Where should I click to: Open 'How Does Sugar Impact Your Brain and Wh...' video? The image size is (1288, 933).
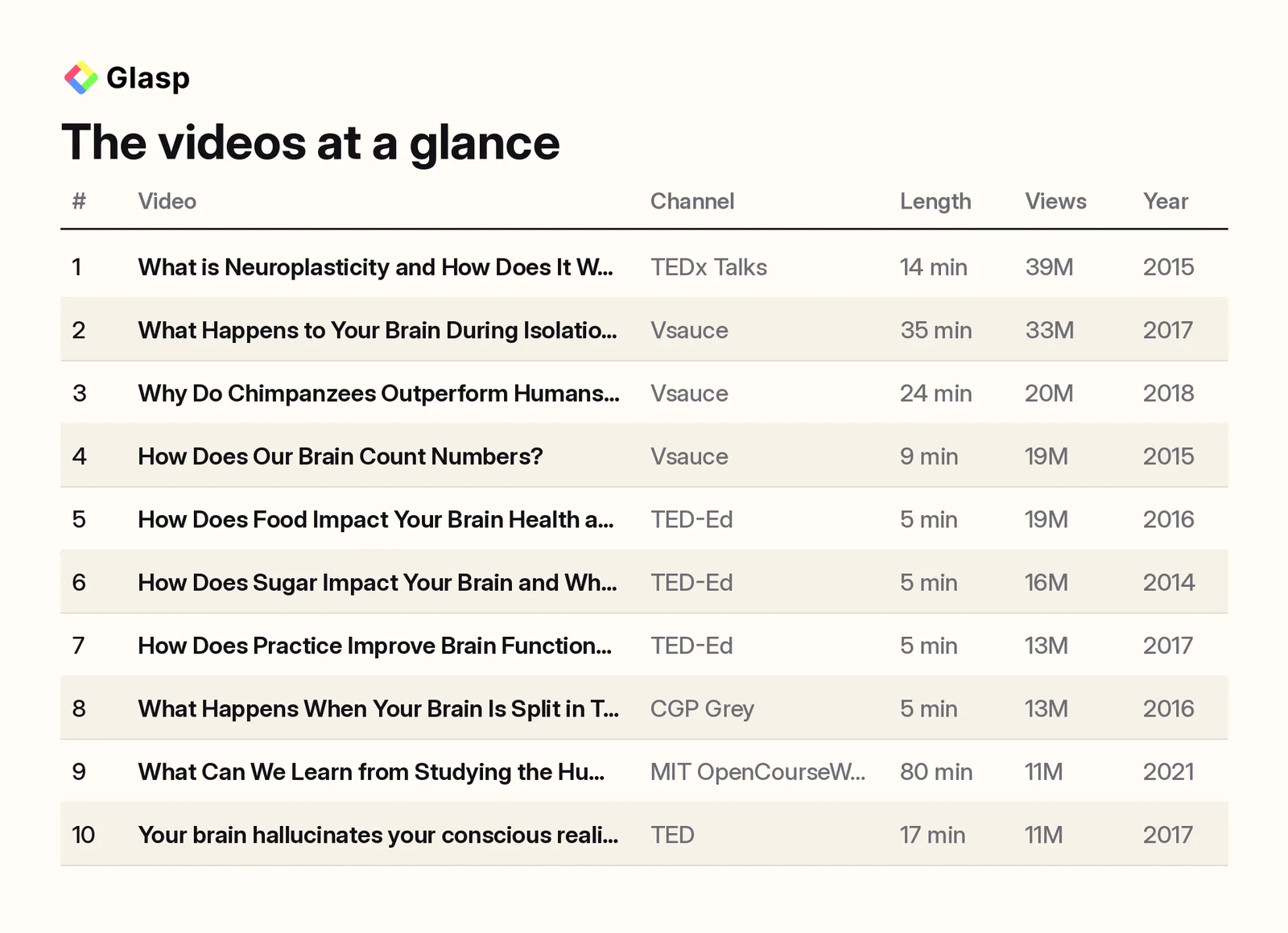pos(378,583)
